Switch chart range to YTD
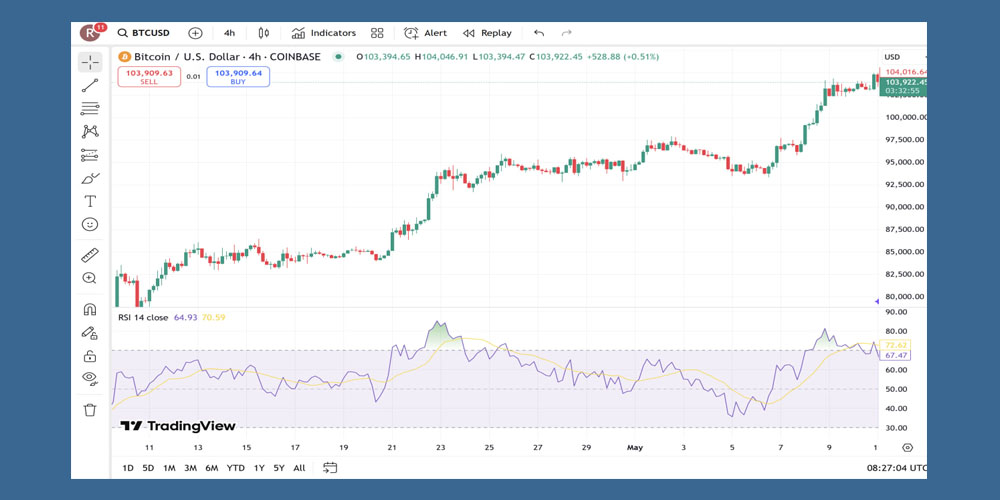The height and width of the screenshot is (500, 1000). coord(235,468)
